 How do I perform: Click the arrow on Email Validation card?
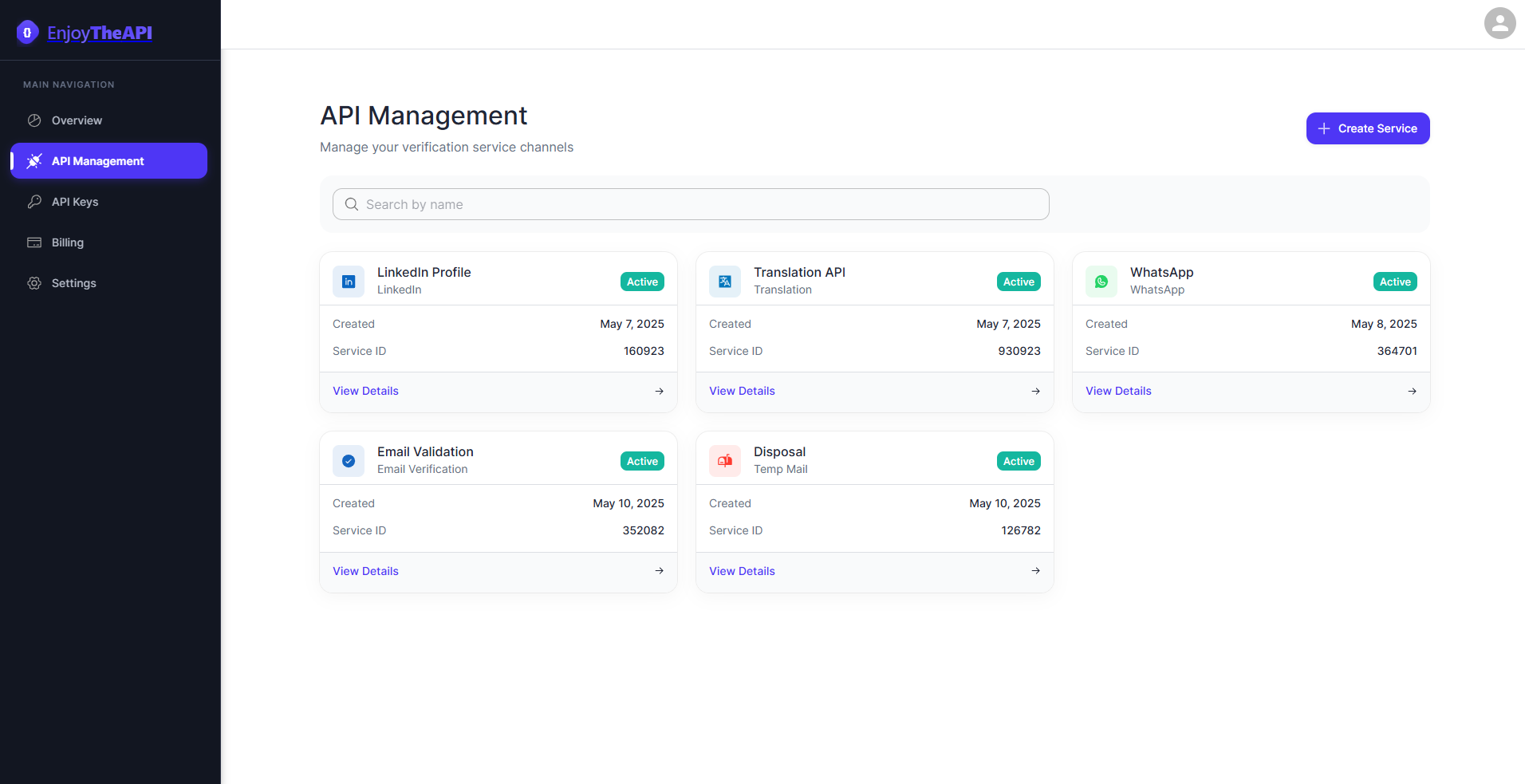coord(659,571)
